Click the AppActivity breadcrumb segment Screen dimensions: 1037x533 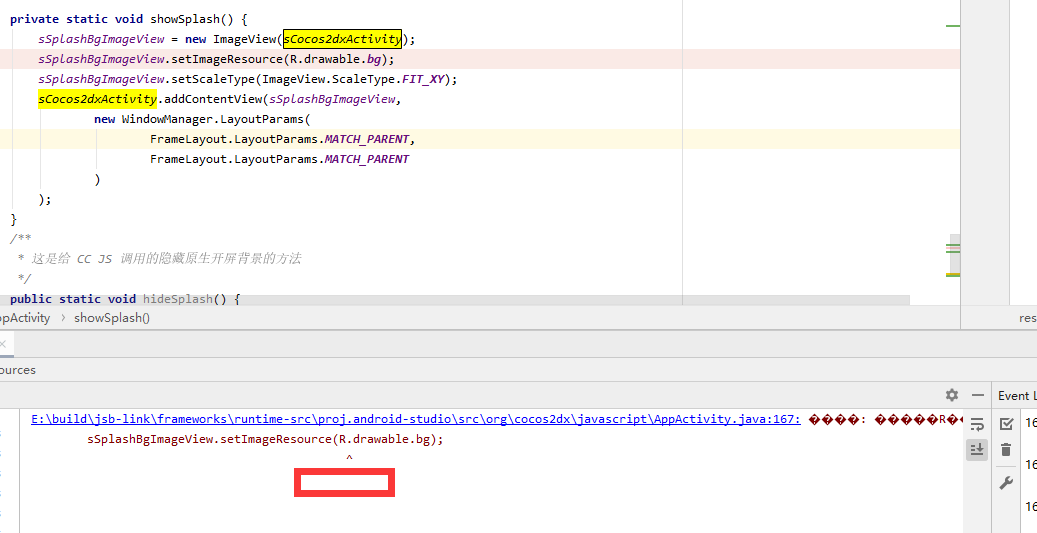pos(24,318)
